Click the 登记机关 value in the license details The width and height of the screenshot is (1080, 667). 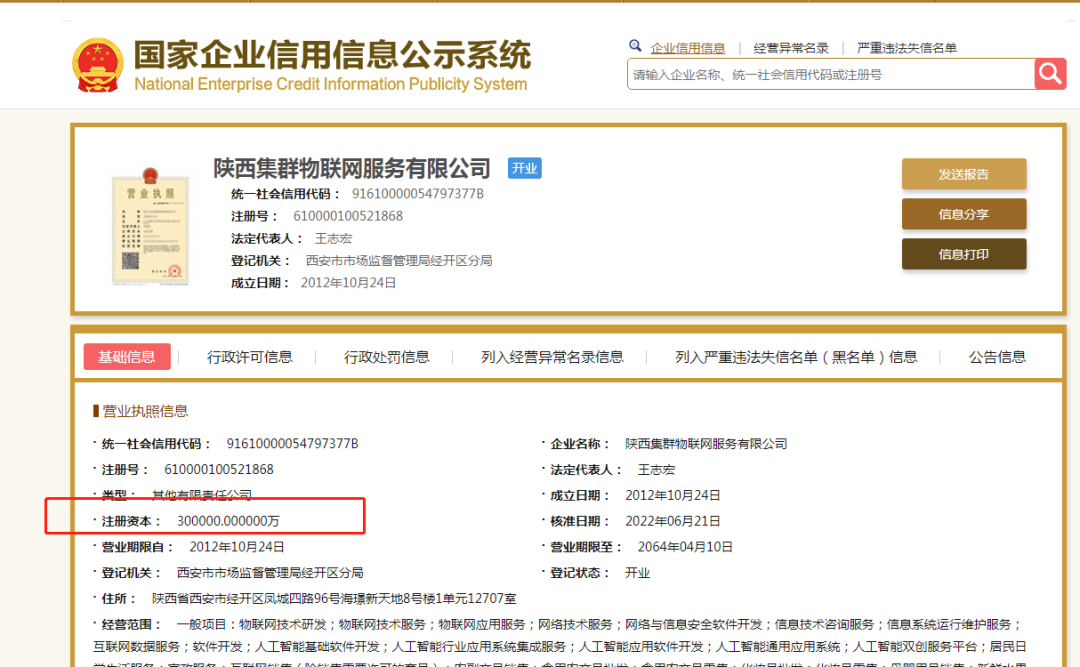[270, 573]
